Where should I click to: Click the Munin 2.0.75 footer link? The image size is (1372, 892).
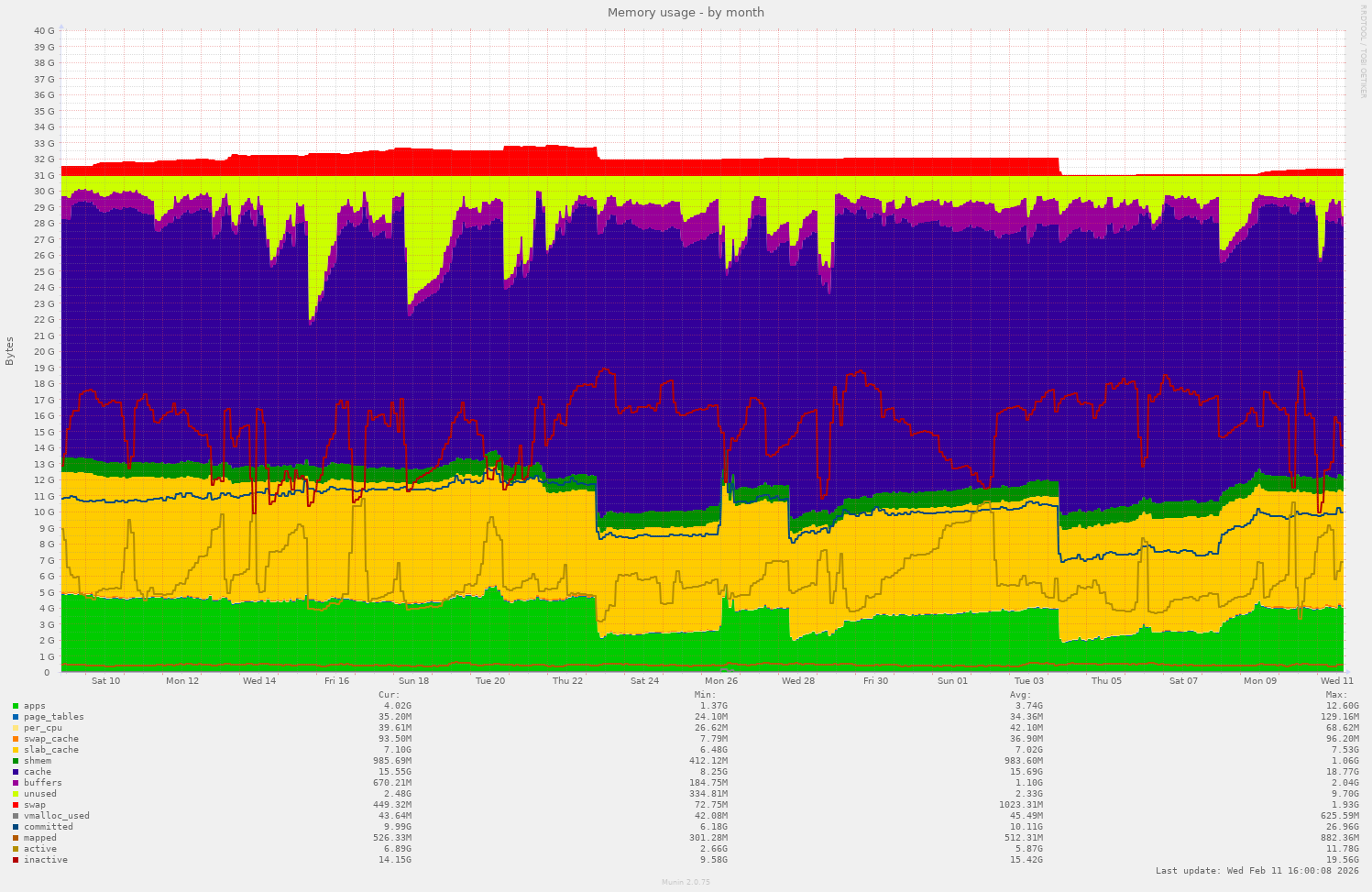tap(685, 882)
